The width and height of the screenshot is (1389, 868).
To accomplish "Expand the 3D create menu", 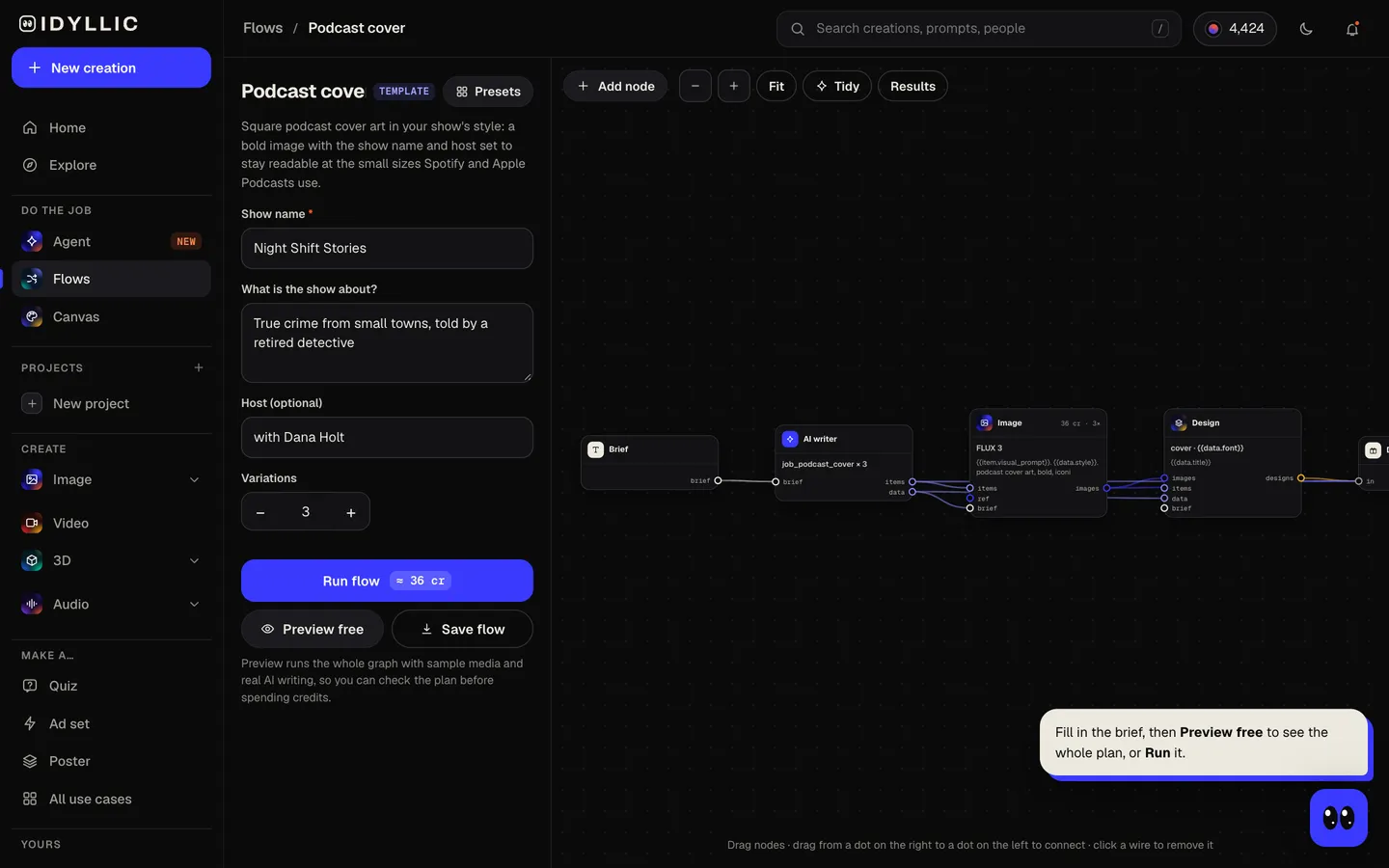I will point(194,560).
